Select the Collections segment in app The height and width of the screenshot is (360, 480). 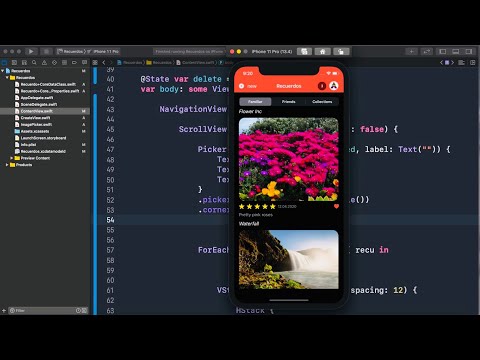pos(322,101)
